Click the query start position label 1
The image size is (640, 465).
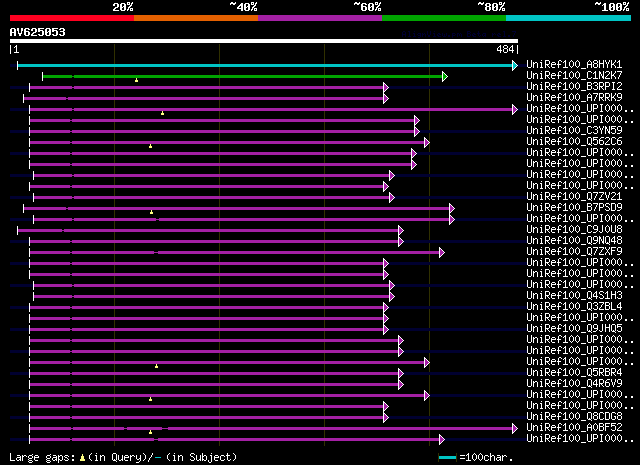16,49
